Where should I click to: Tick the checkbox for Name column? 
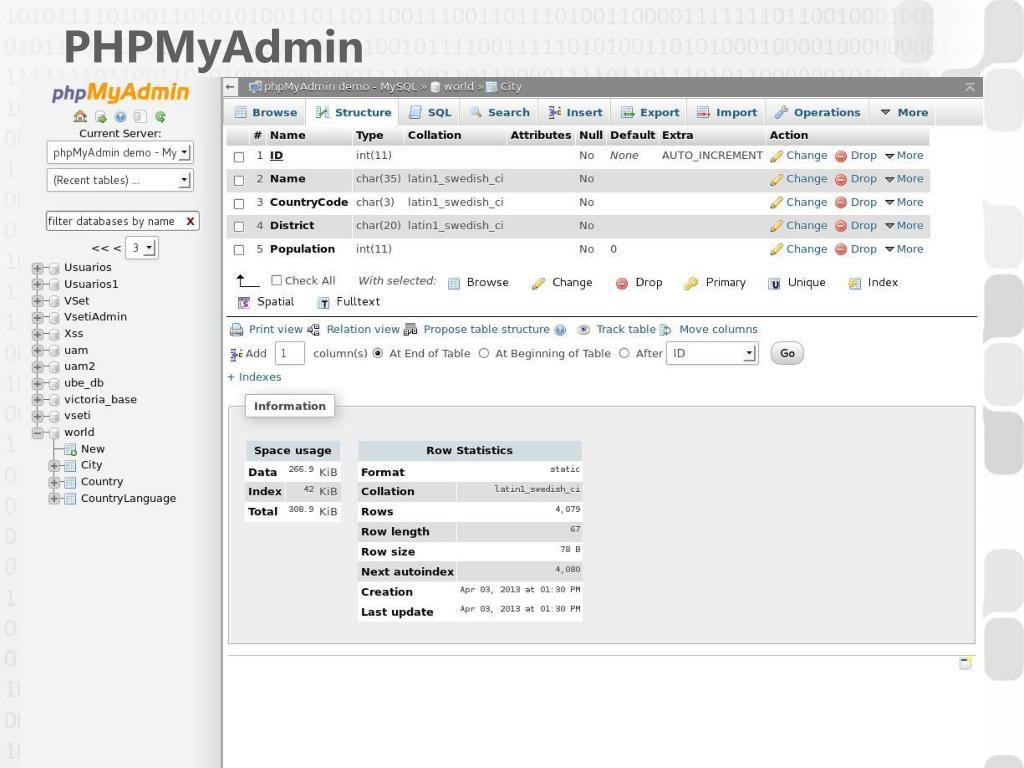(239, 180)
